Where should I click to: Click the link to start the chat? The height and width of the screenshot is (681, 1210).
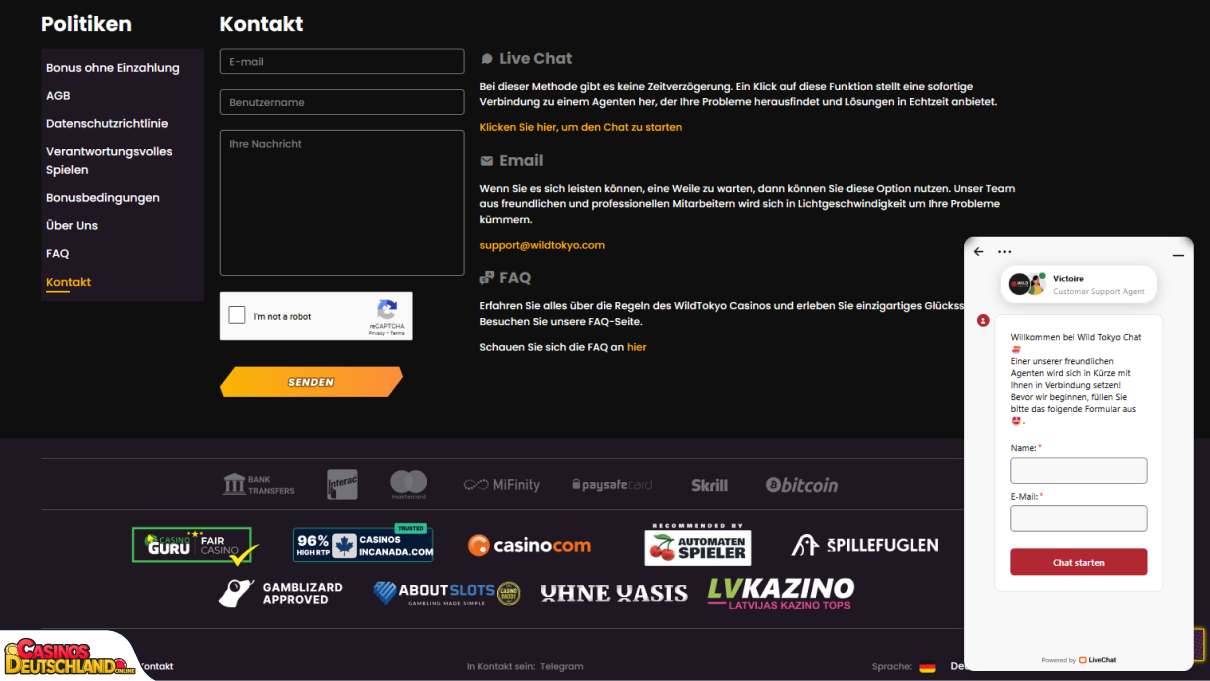point(581,128)
